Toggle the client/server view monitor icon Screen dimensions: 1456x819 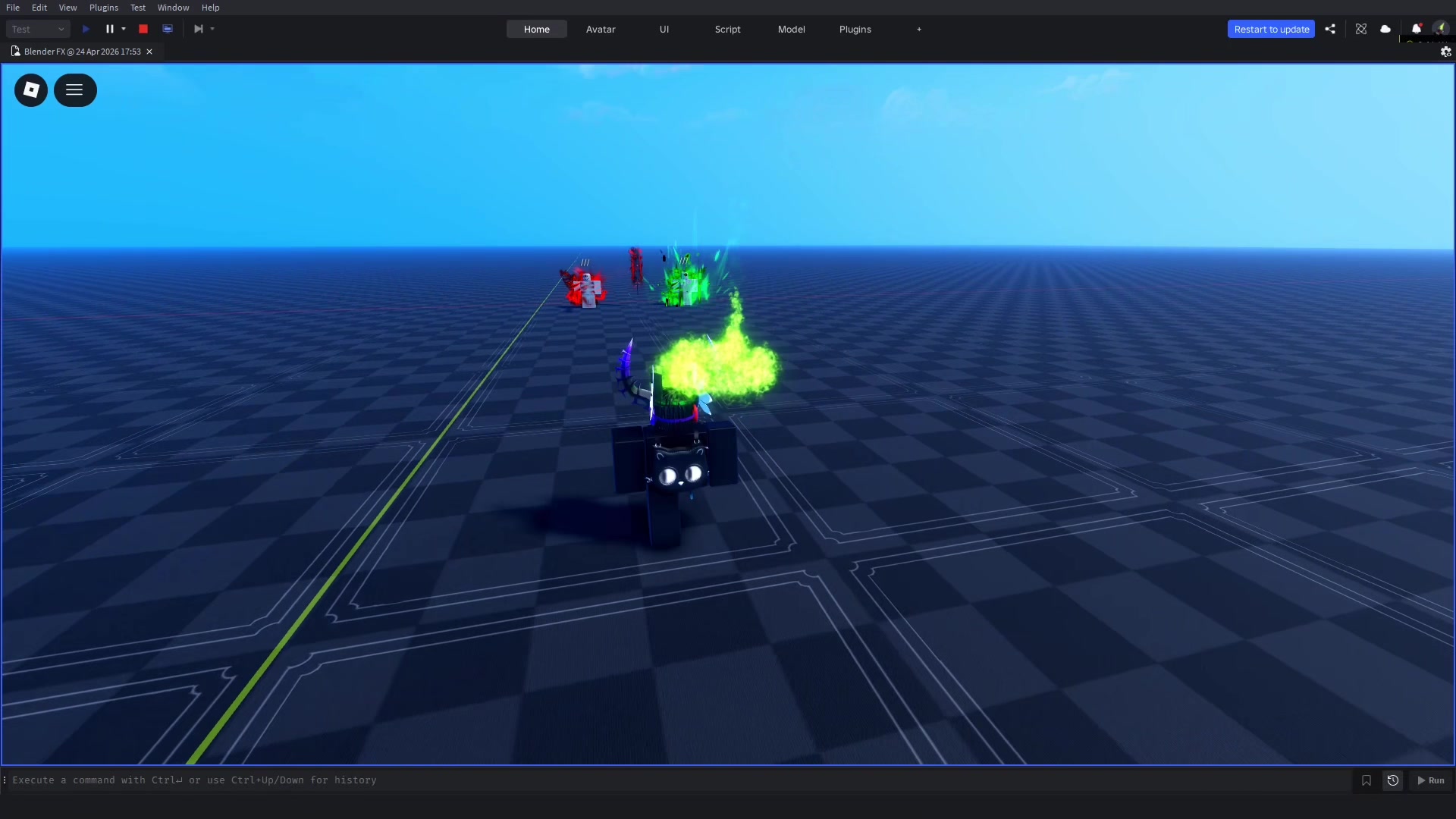tap(168, 29)
